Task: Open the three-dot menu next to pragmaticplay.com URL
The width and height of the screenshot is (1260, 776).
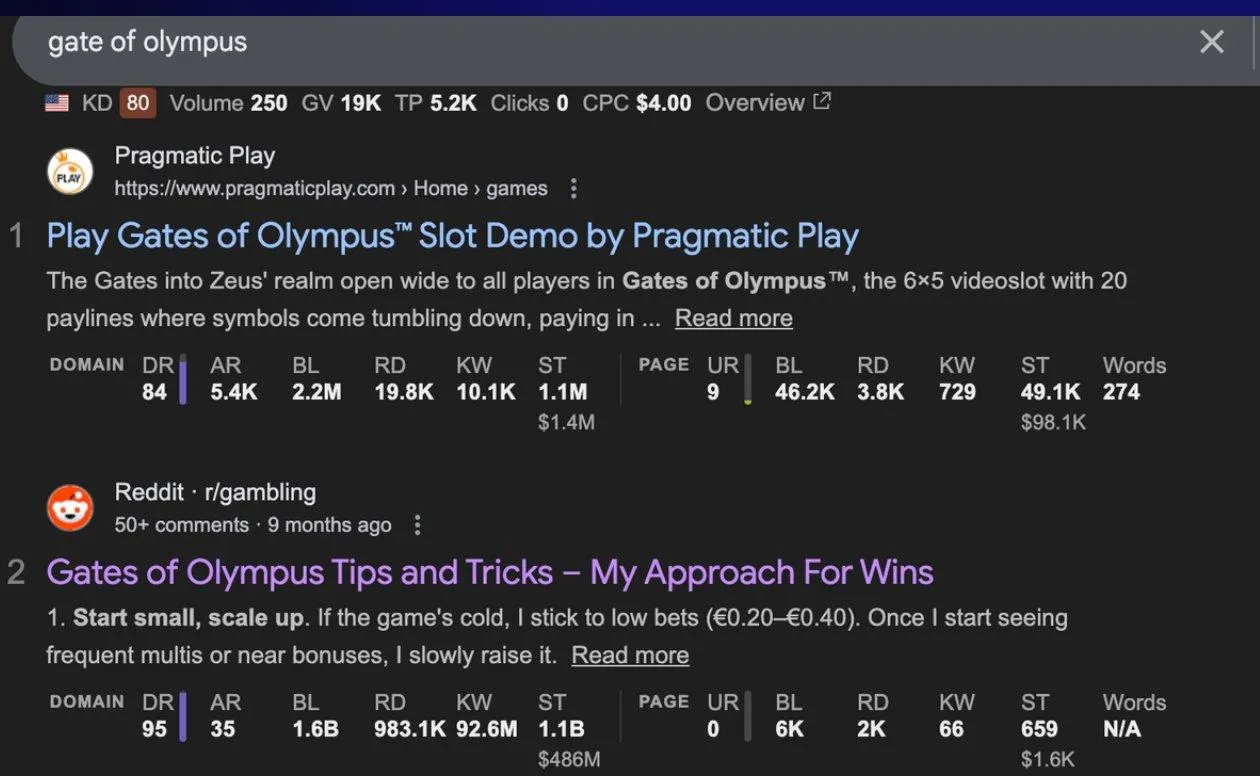Action: coord(573,188)
